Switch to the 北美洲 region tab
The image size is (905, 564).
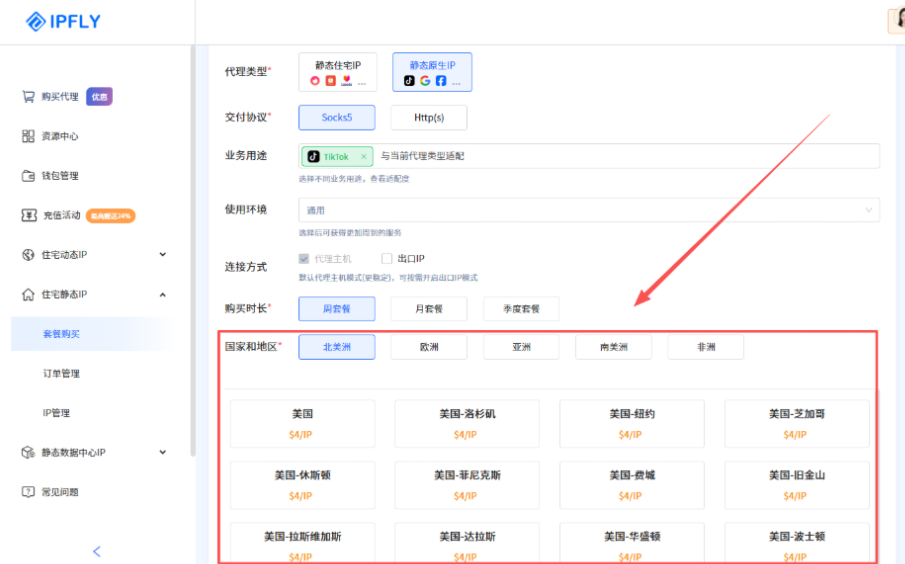pyautogui.click(x=336, y=347)
